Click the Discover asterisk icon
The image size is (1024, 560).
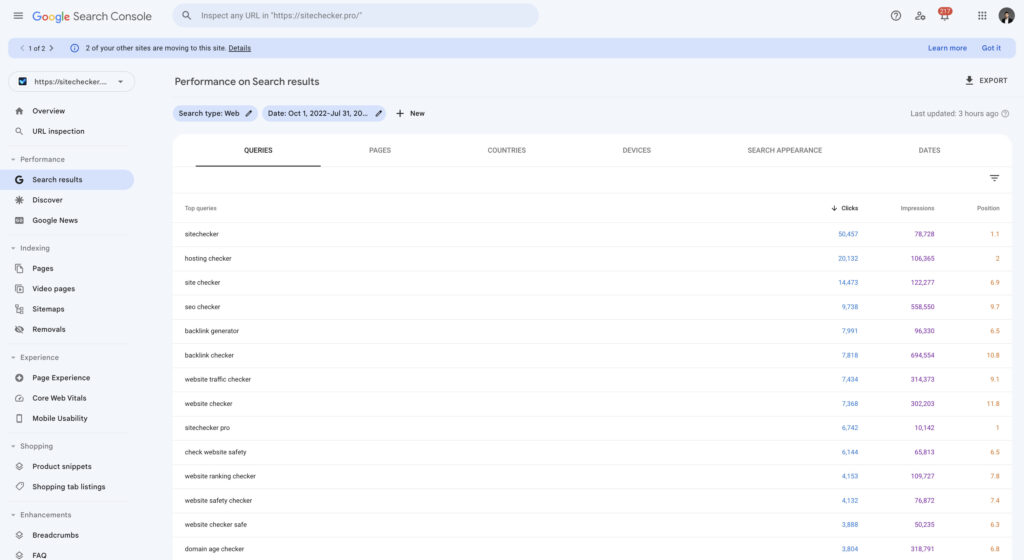19,200
